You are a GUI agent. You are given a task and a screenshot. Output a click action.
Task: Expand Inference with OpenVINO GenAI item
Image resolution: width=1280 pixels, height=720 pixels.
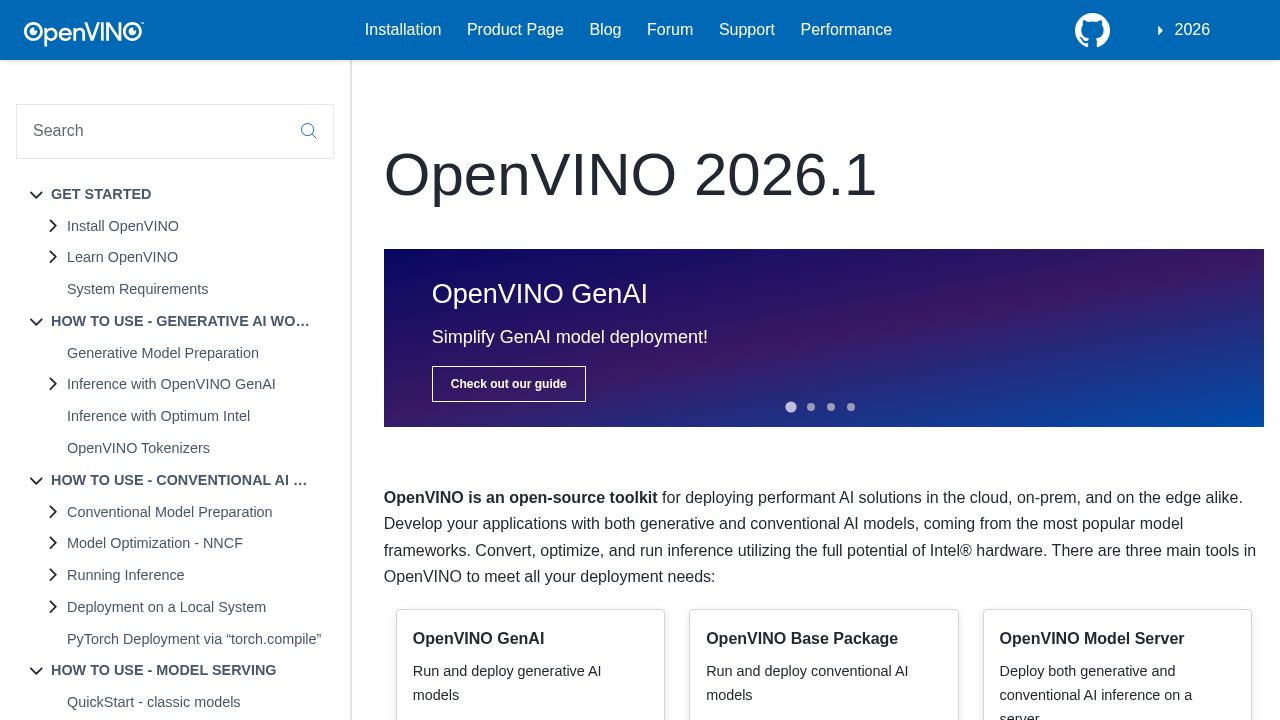point(53,384)
